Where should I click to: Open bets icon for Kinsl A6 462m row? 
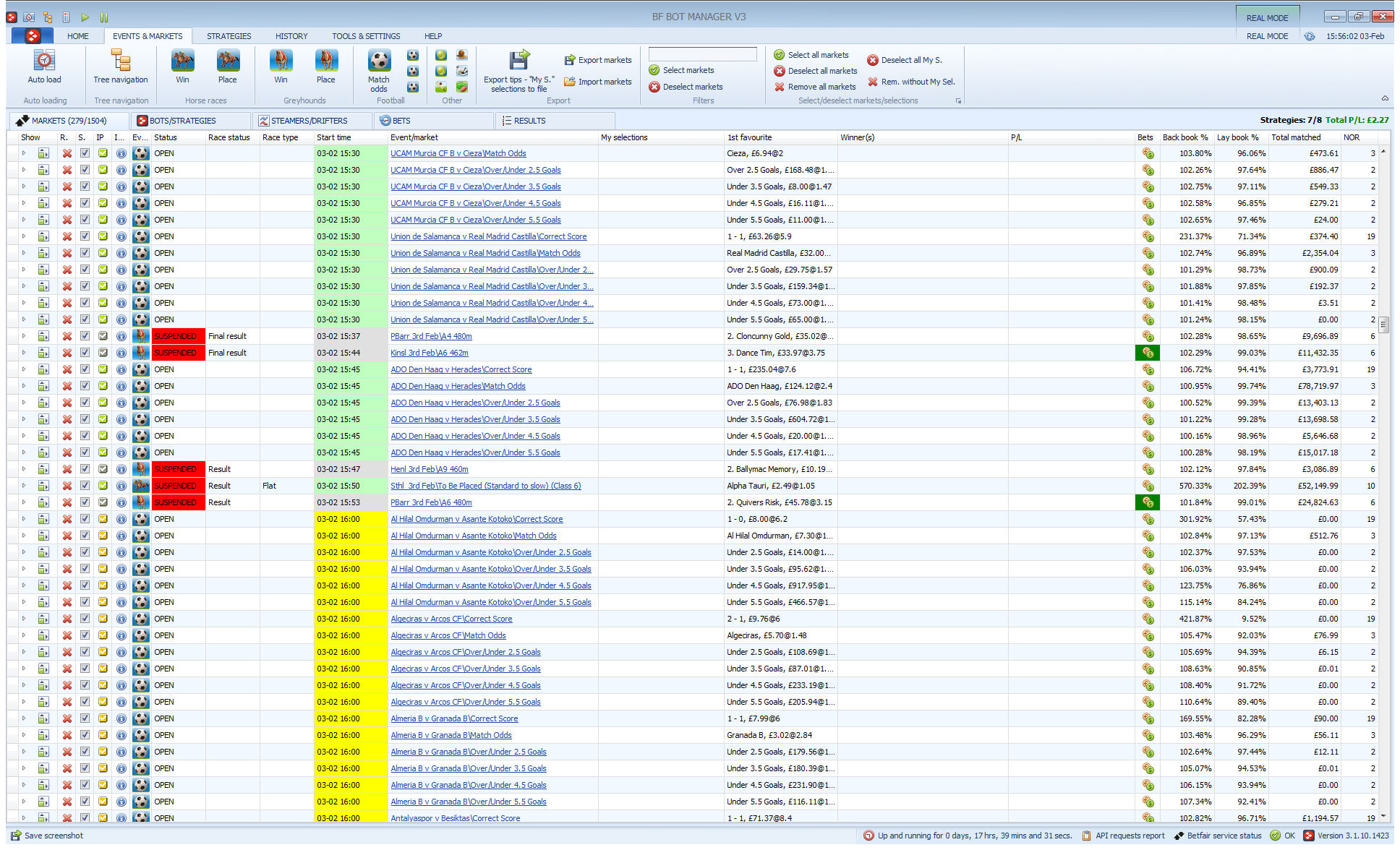click(1148, 353)
